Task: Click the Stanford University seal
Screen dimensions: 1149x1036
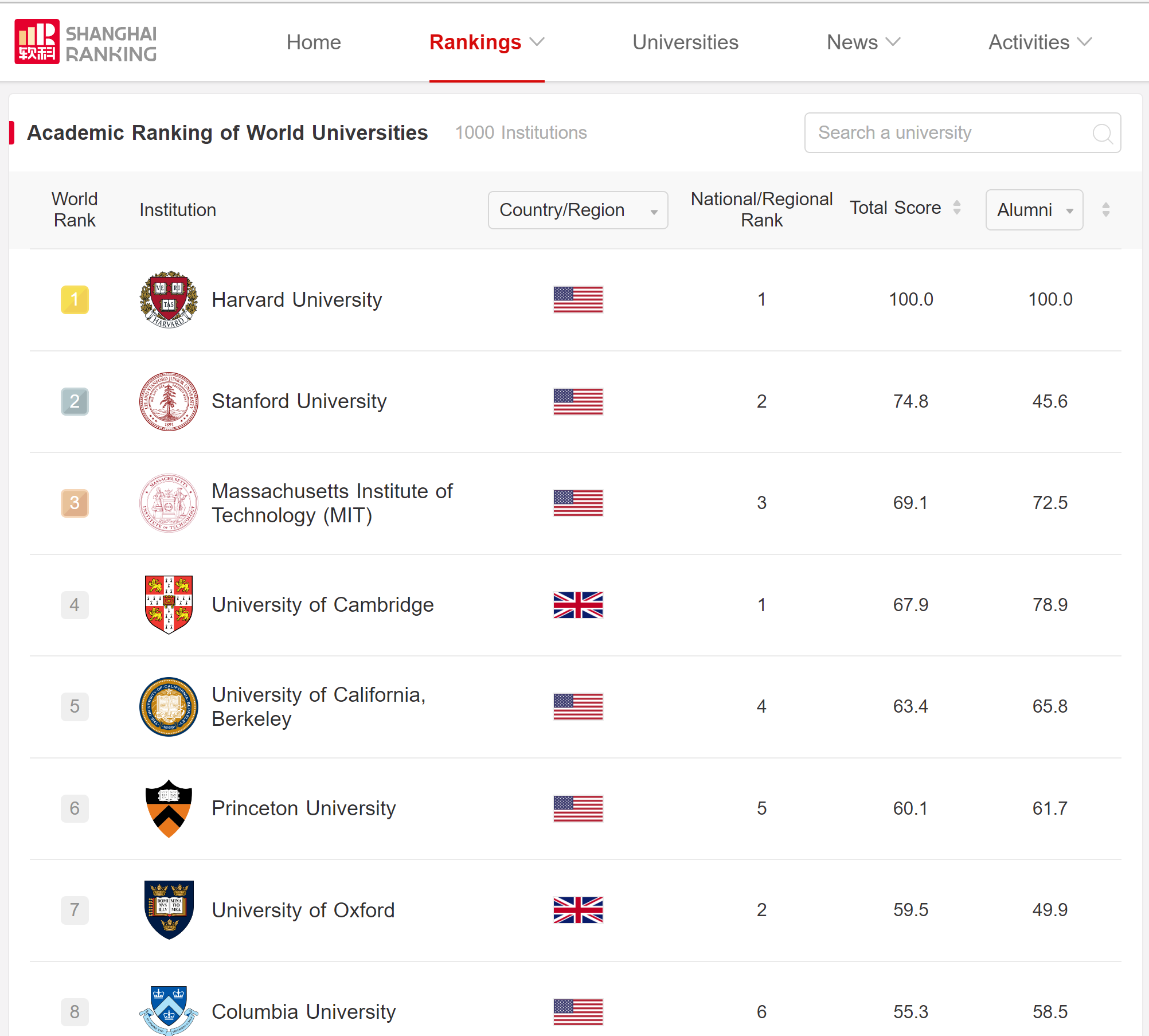Action: 169,401
